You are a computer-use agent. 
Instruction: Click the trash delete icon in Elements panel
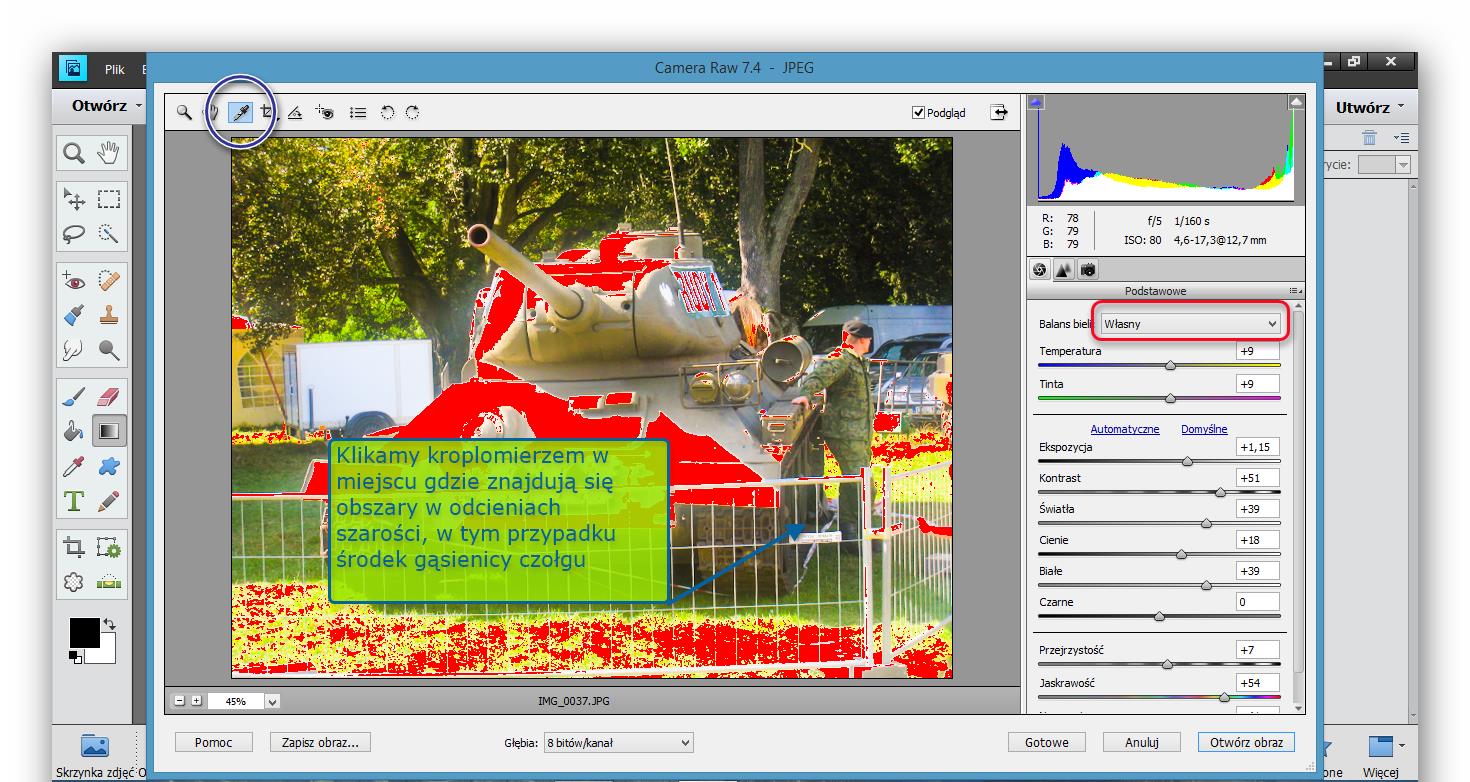1369,138
